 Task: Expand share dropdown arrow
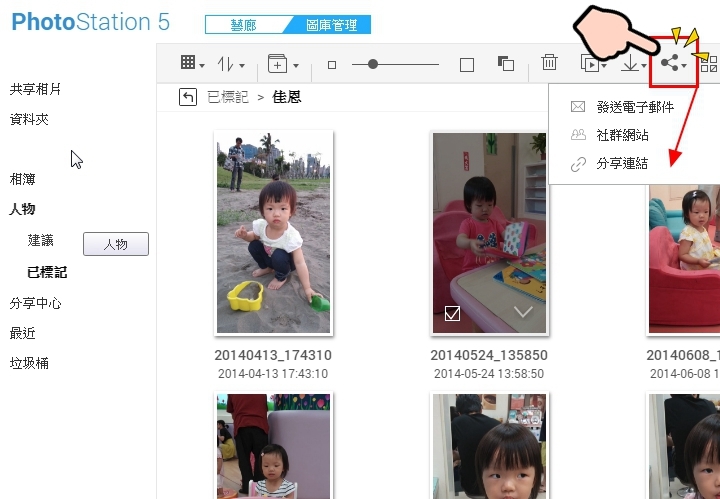pyautogui.click(x=684, y=66)
